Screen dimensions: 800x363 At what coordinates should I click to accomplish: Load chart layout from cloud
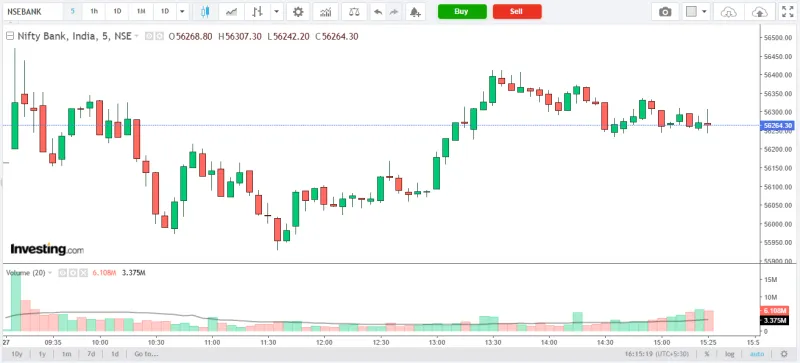point(729,12)
